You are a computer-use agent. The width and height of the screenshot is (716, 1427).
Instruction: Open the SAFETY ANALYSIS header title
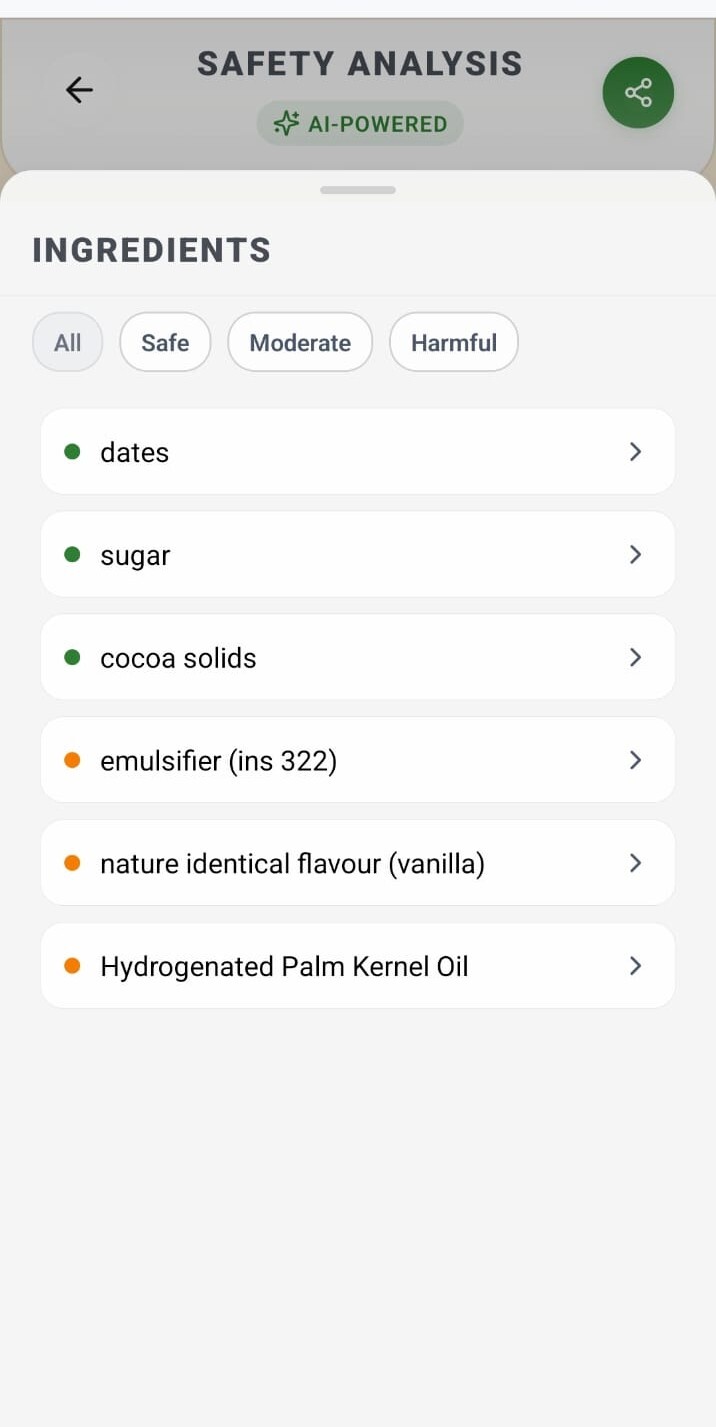(359, 63)
